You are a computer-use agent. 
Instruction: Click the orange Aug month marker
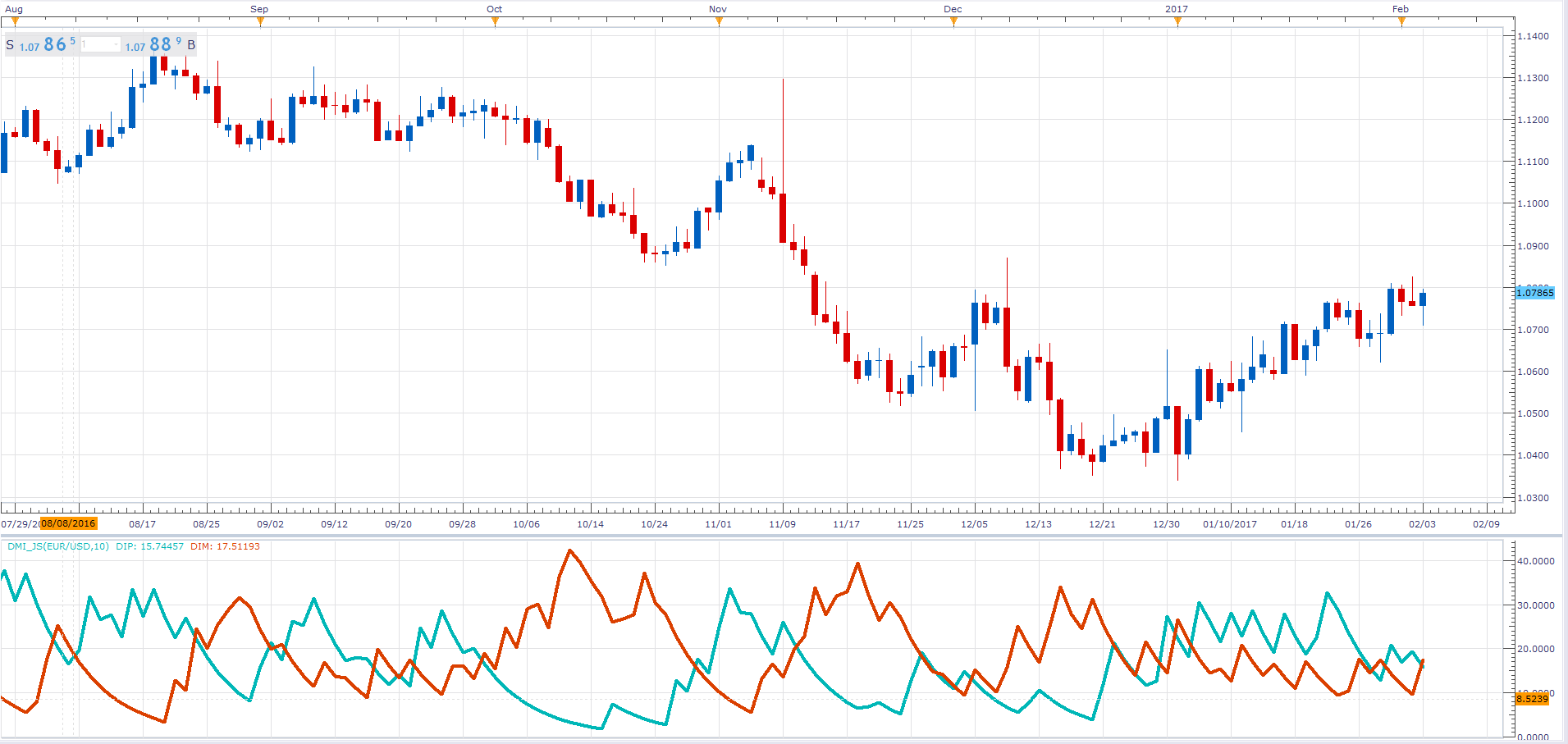pos(15,21)
